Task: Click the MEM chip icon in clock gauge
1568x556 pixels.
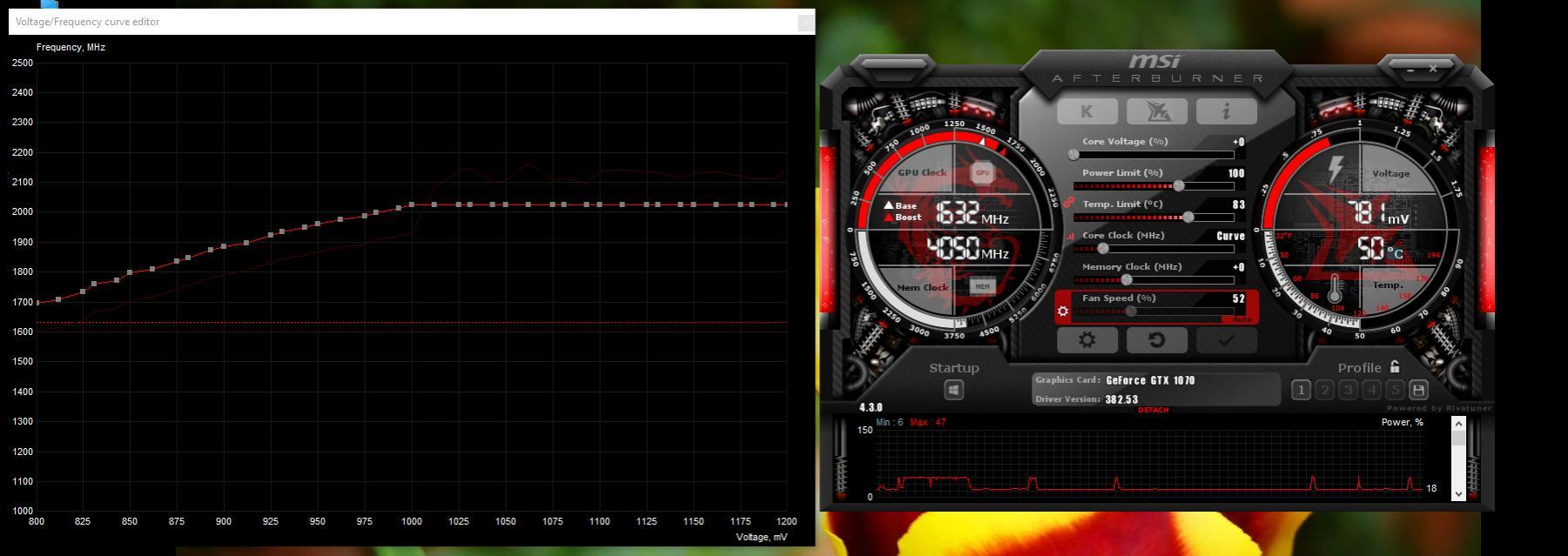Action: pyautogui.click(x=982, y=286)
